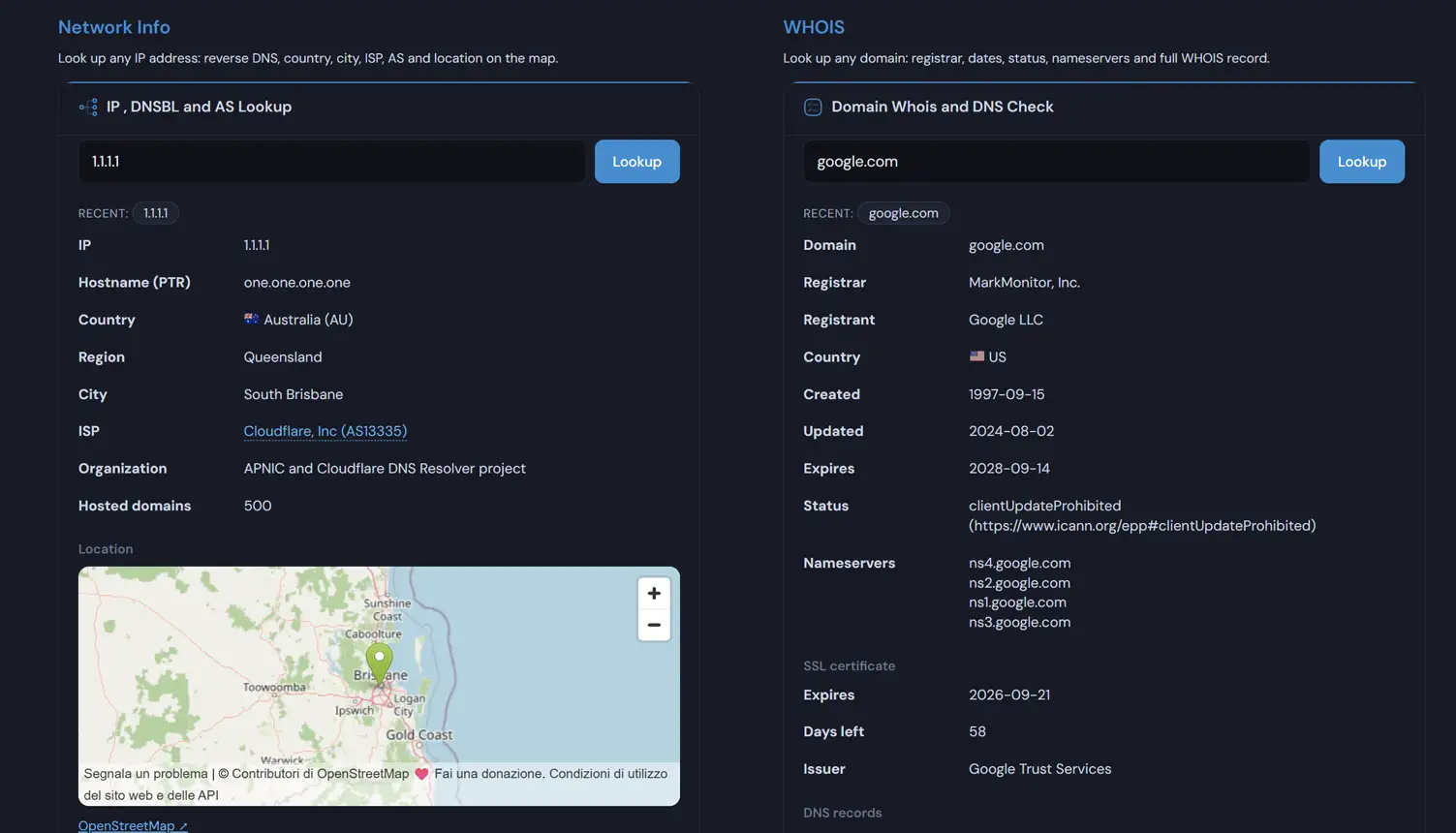Click the Australia flag icon
1456x833 pixels.
(251, 319)
